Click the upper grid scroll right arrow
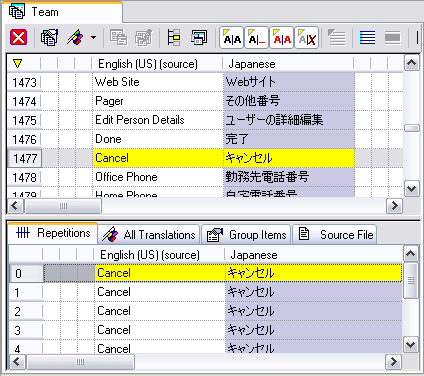Image resolution: width=424 pixels, height=376 pixels. [x=395, y=206]
